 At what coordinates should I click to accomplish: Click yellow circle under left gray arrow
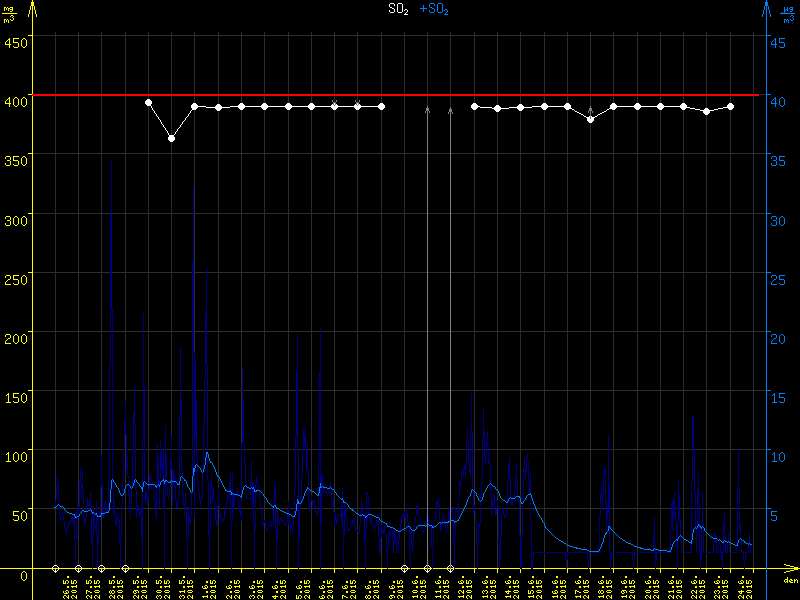point(428,568)
